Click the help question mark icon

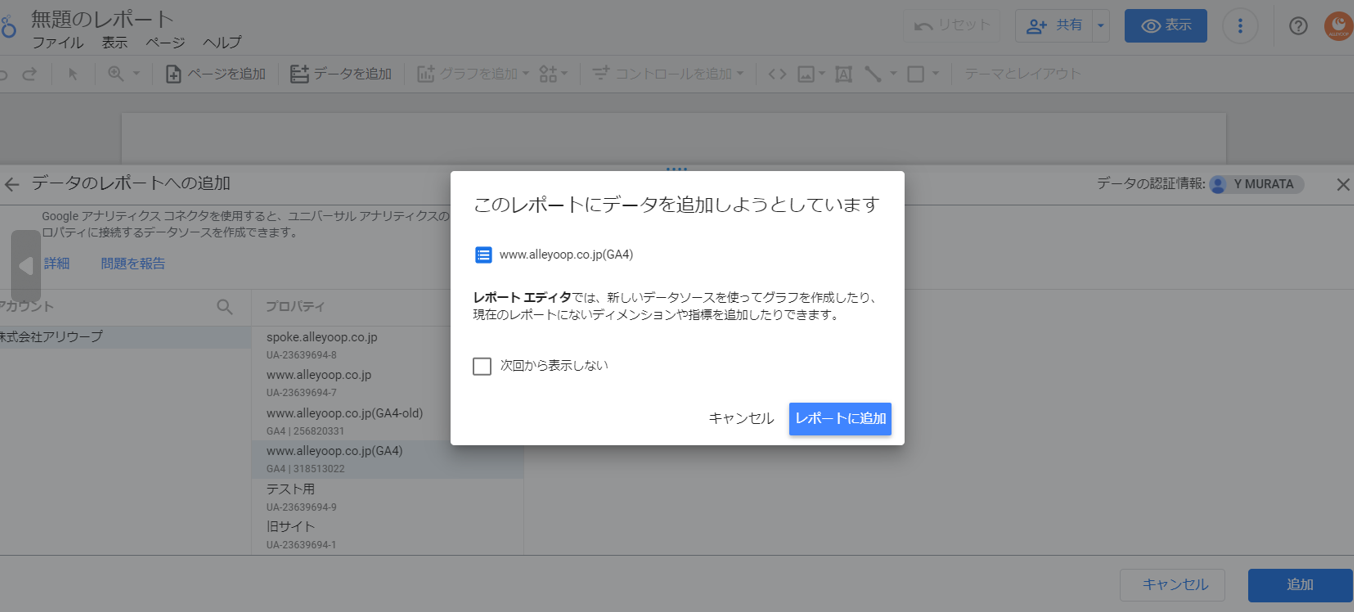(x=1298, y=26)
